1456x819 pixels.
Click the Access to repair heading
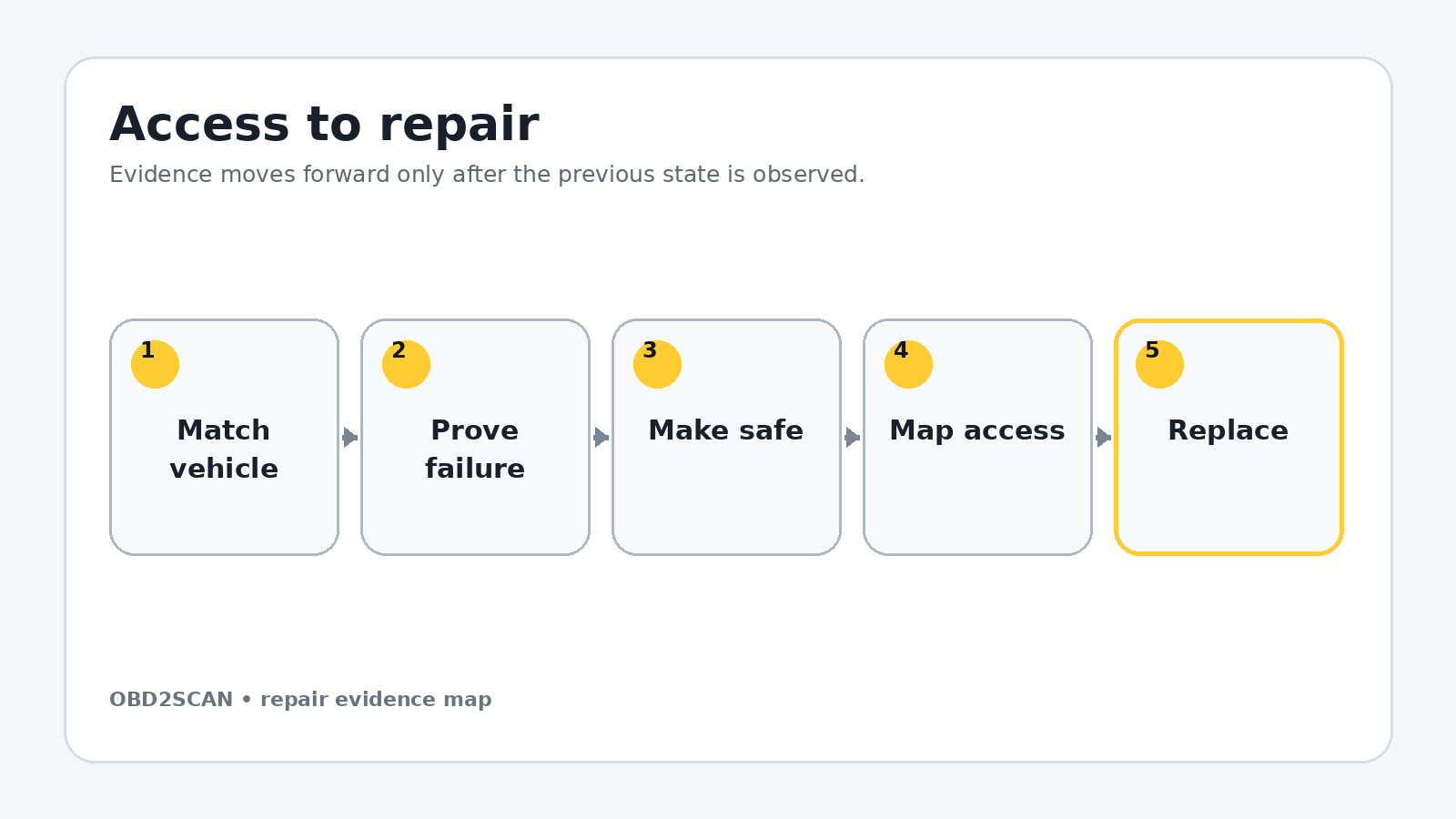click(x=324, y=125)
